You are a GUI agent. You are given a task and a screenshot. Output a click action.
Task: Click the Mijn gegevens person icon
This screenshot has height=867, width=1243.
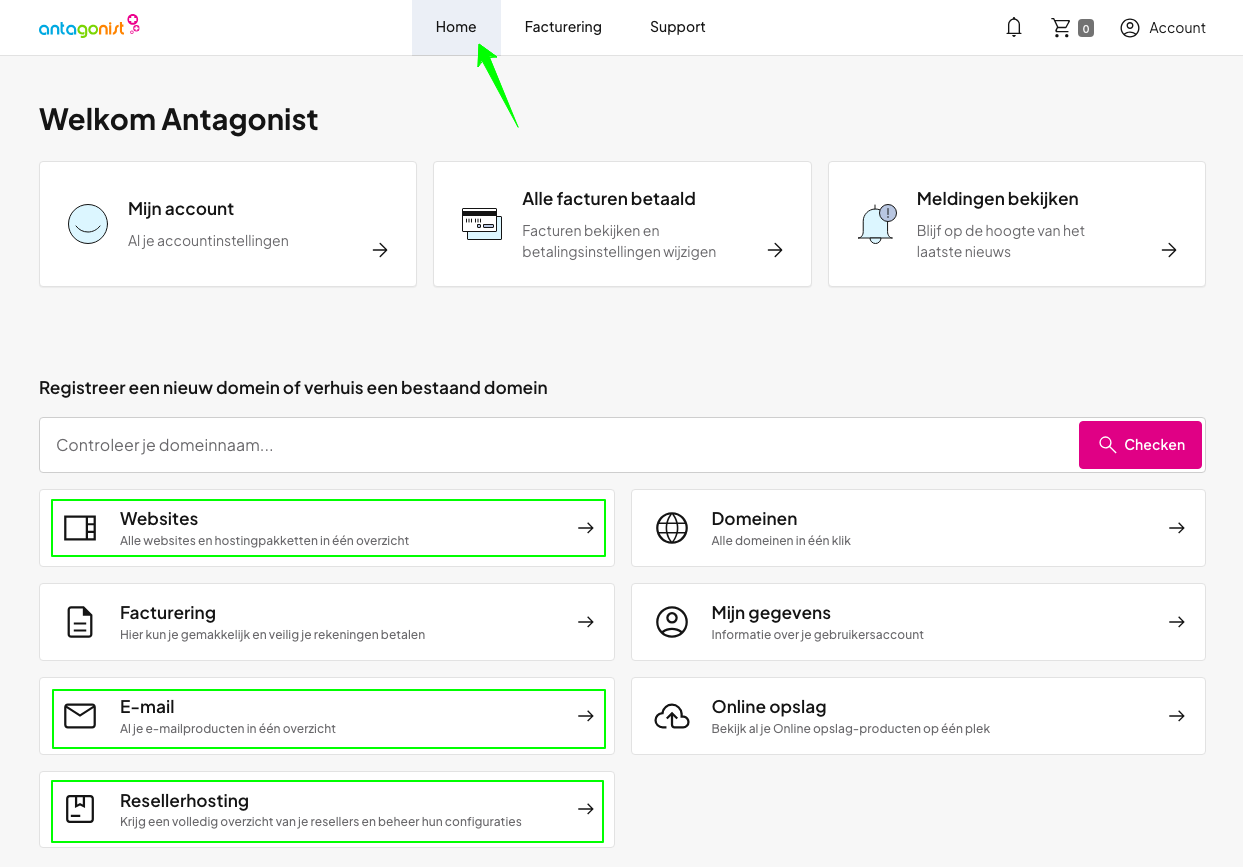point(672,622)
